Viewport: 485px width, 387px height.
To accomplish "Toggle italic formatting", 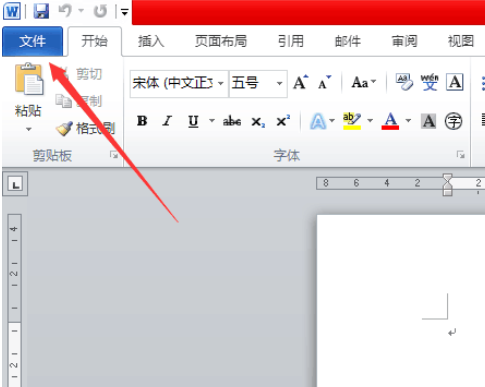I will pyautogui.click(x=167, y=121).
